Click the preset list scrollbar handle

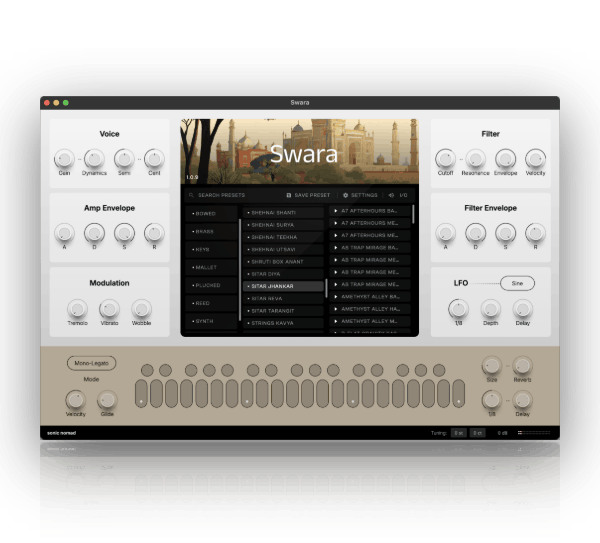coord(326,288)
